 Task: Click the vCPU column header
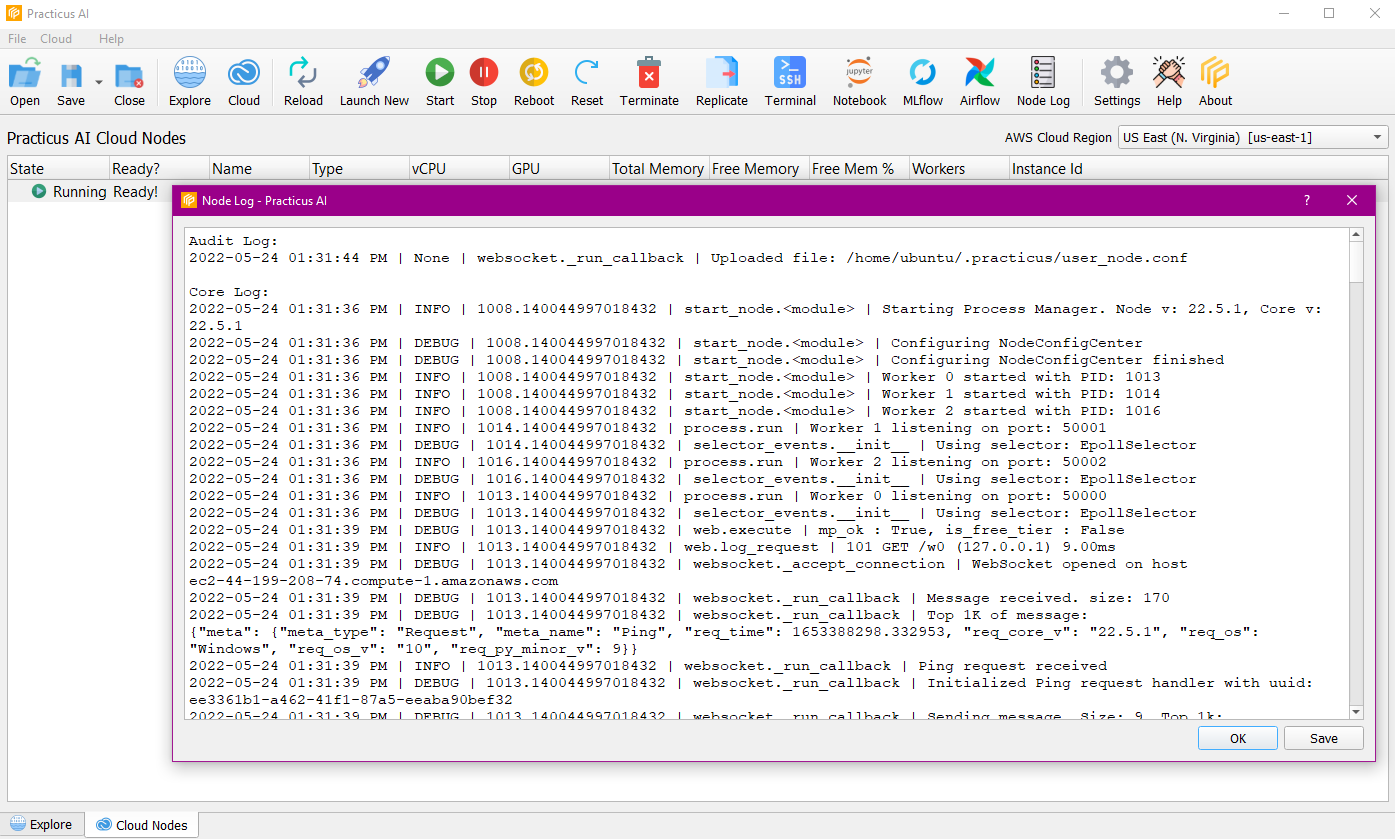pyautogui.click(x=459, y=168)
